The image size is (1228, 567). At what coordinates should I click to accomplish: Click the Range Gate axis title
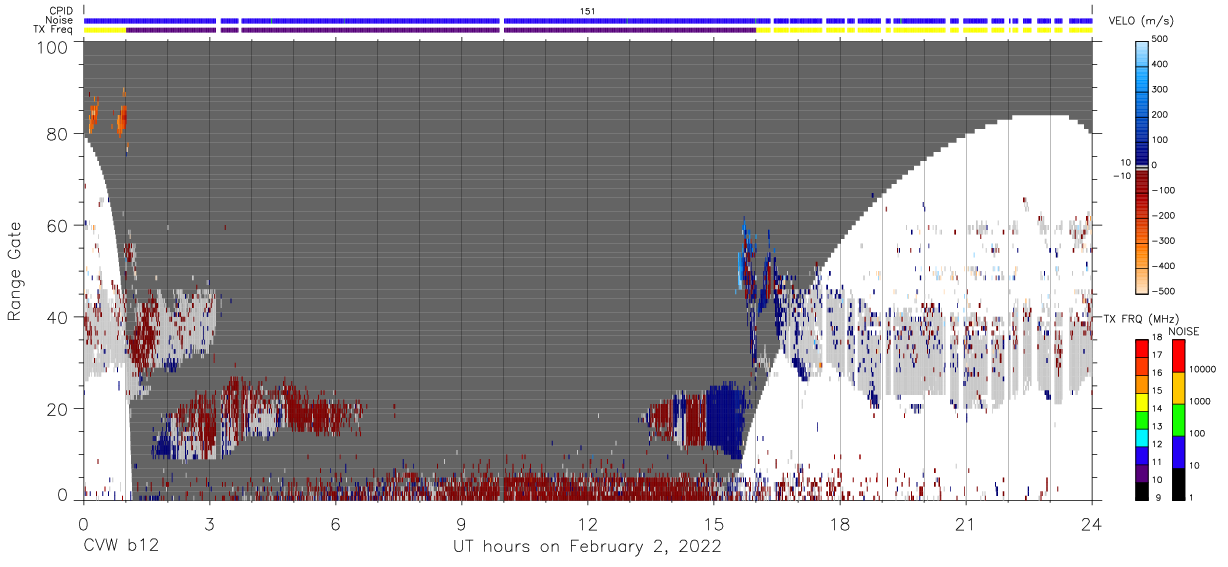click(x=15, y=270)
